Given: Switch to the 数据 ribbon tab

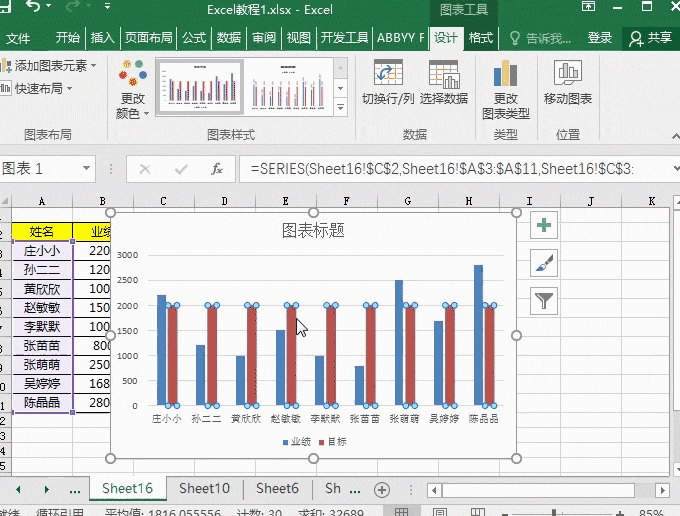Looking at the screenshot, I should click(x=229, y=38).
